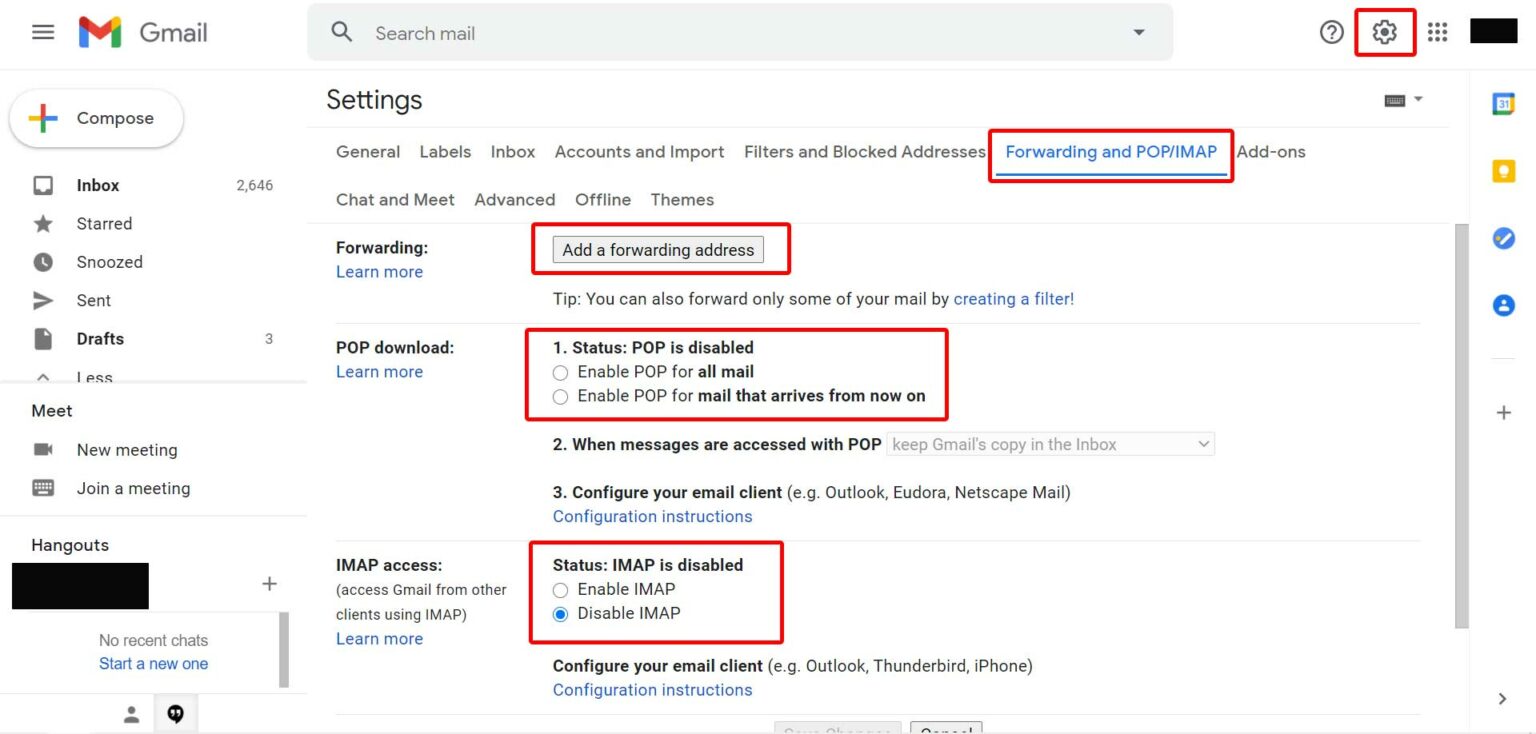Expand the right sidebar with the chevron

1502,698
